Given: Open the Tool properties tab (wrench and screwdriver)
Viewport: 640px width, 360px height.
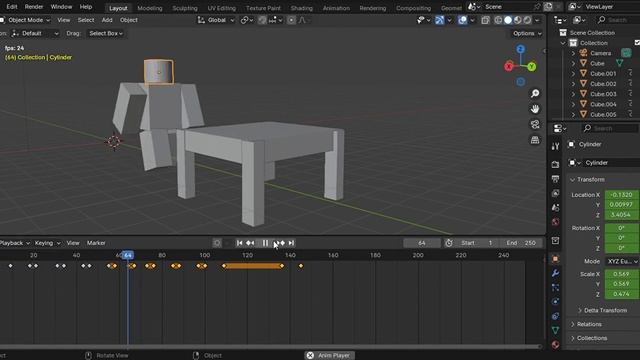Looking at the screenshot, I should [x=555, y=146].
